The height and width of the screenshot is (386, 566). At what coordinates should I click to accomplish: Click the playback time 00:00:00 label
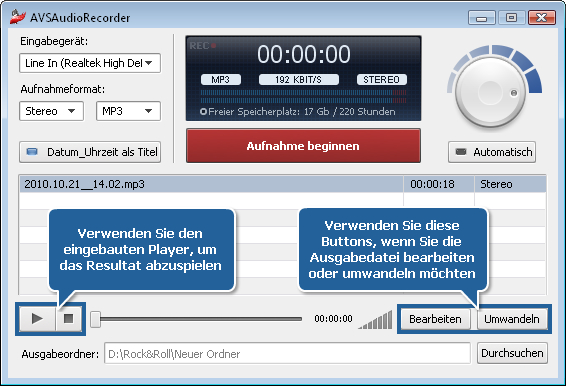click(333, 318)
